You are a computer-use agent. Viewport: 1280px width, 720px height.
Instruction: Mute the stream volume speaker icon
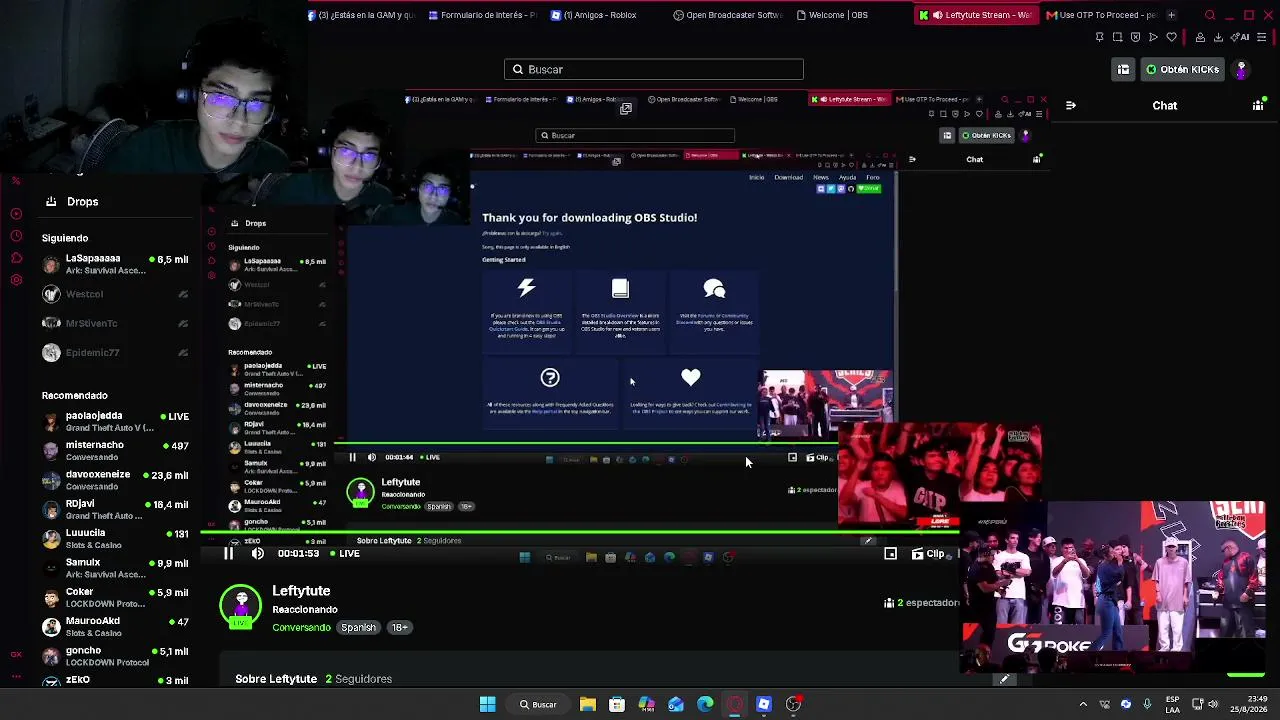[x=258, y=554]
